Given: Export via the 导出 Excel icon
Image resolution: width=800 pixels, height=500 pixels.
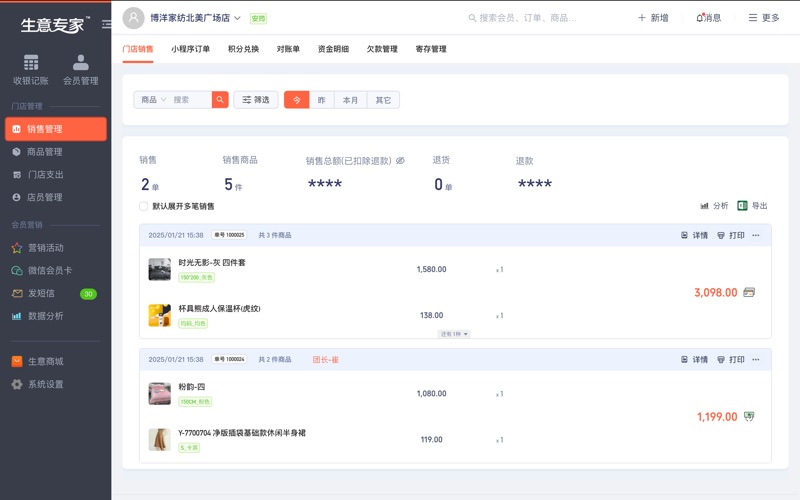Looking at the screenshot, I should pos(753,206).
